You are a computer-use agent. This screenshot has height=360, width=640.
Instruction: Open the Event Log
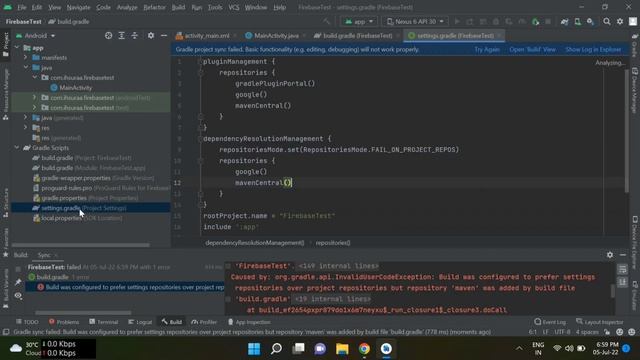pos(550,322)
